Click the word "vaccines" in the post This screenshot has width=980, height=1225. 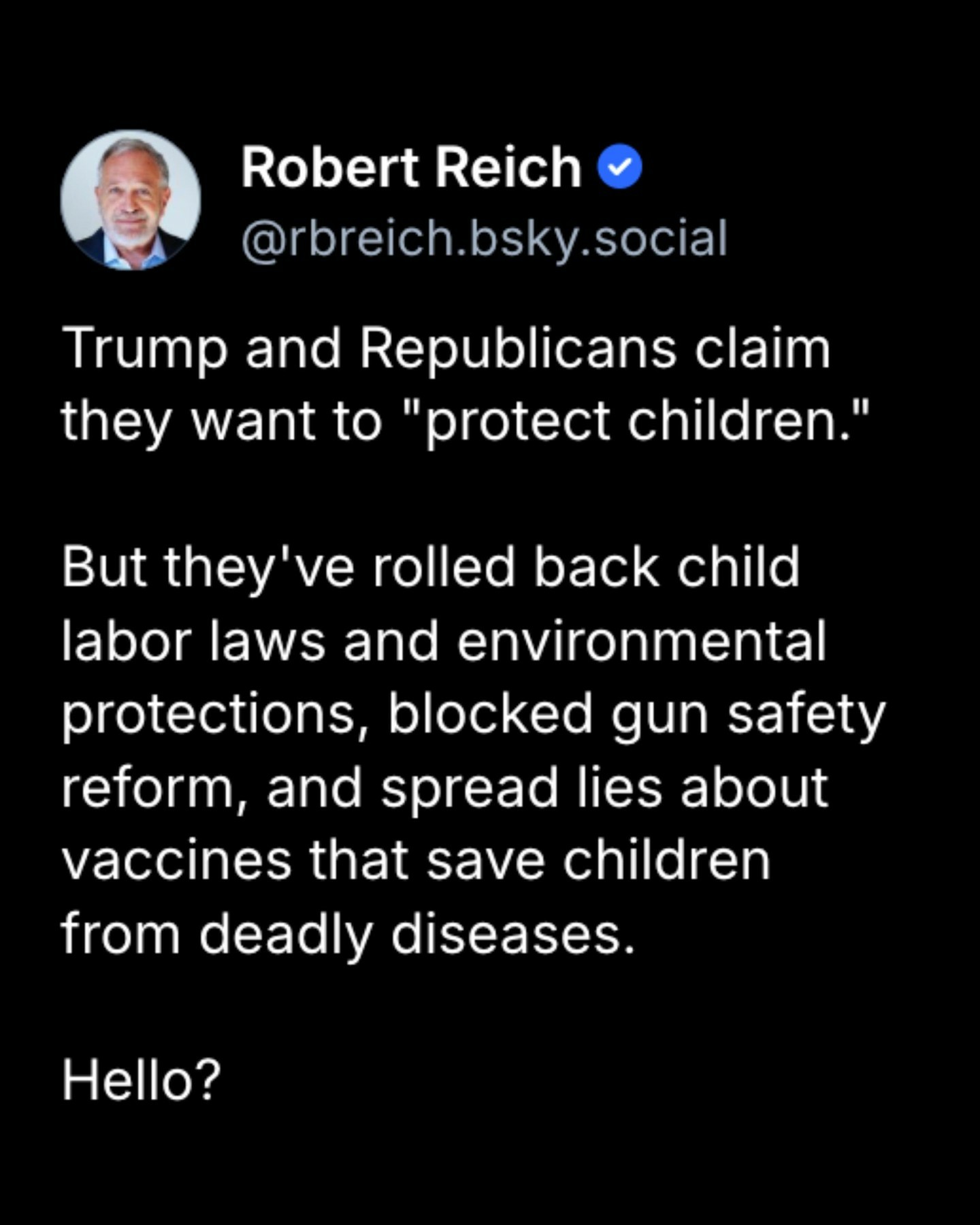[x=176, y=860]
